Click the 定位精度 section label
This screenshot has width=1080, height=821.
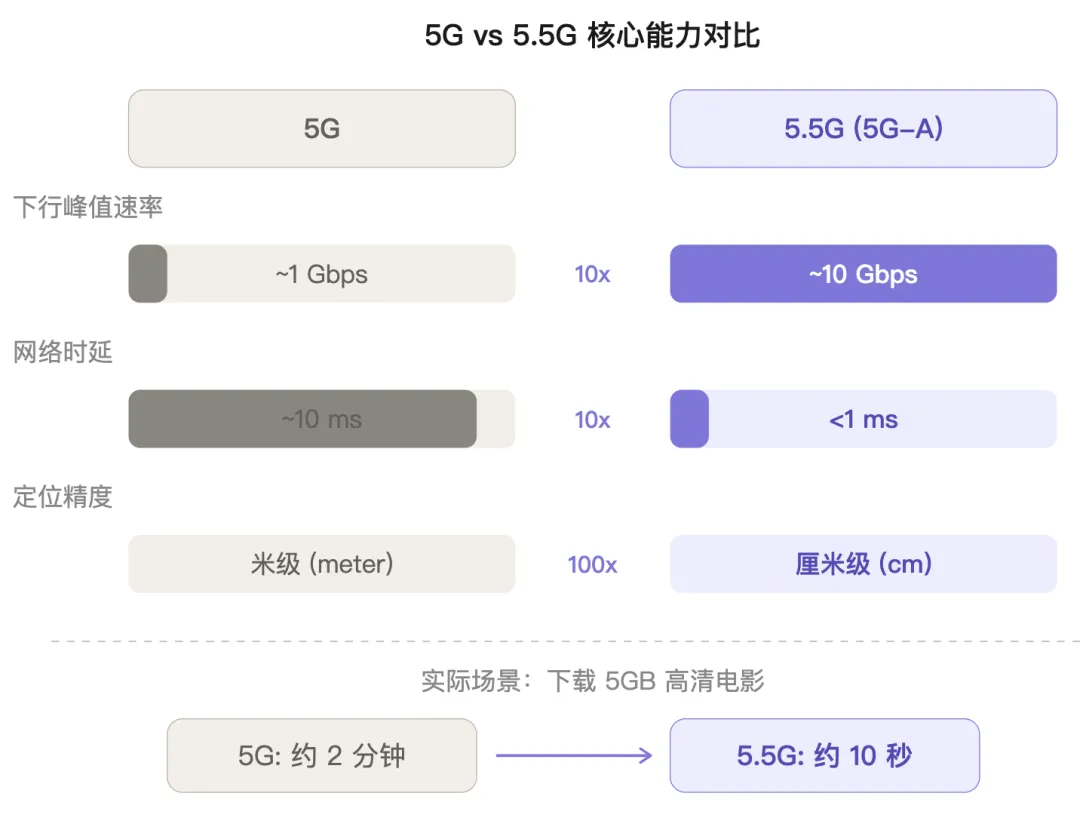coord(63,497)
